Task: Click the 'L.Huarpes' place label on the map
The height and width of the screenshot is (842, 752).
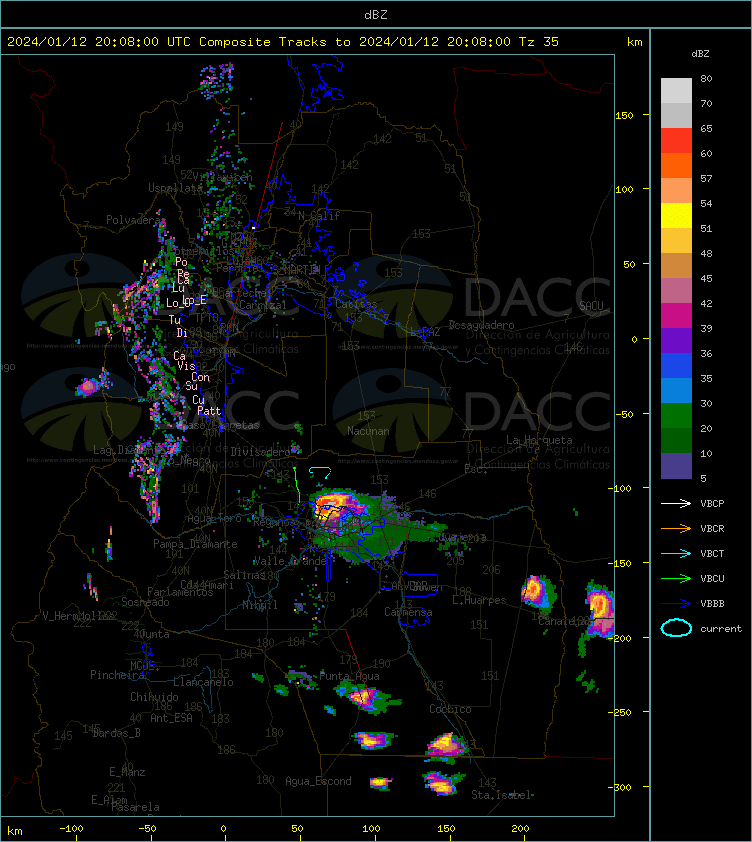Action: click(x=479, y=600)
